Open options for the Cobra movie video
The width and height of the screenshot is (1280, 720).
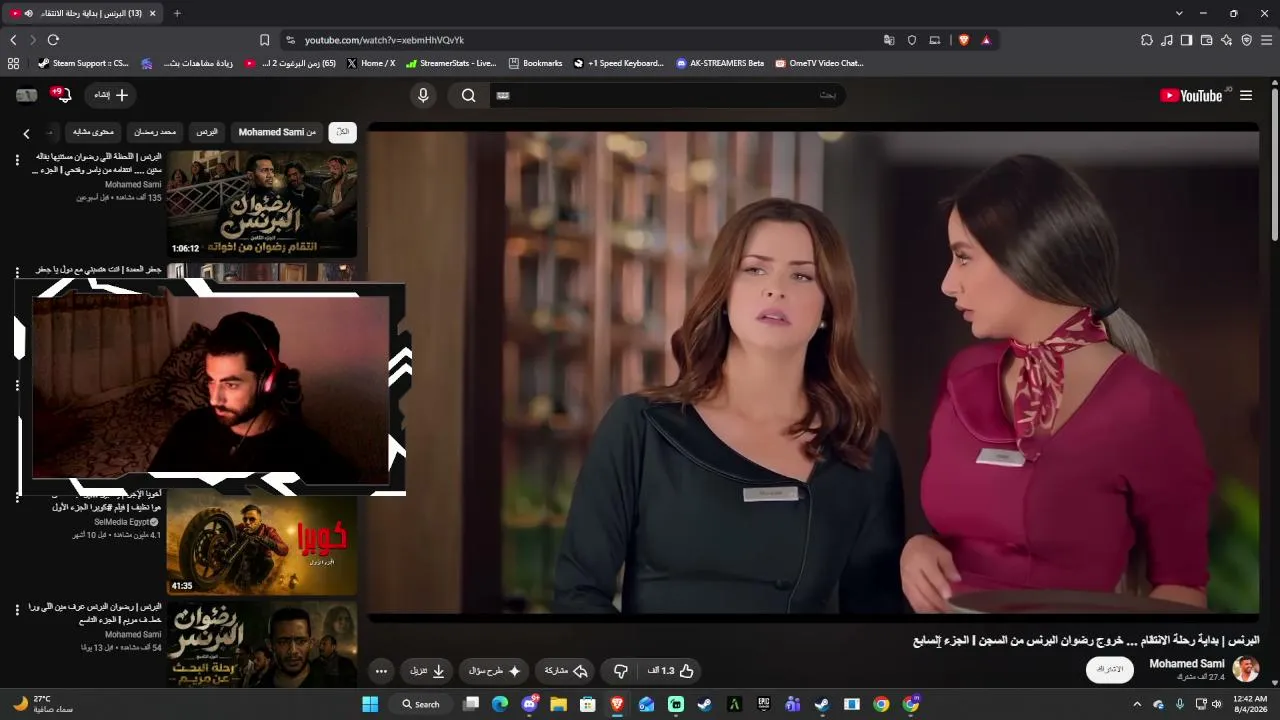coord(17,498)
